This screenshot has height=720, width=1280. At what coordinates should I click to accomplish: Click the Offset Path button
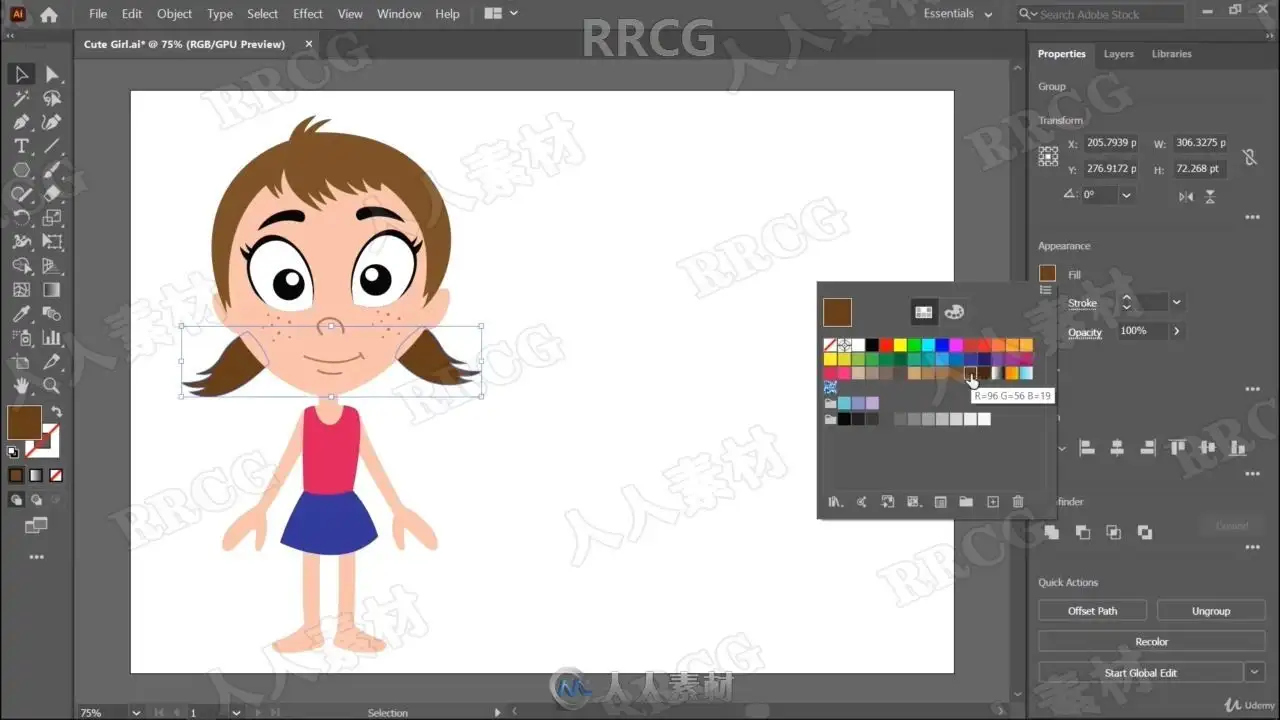[x=1093, y=611]
